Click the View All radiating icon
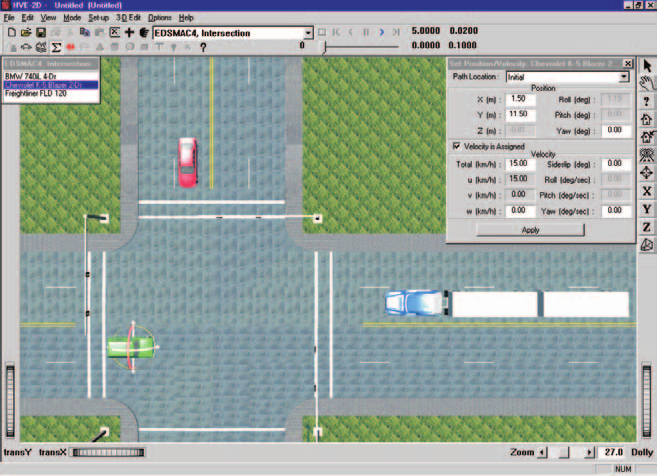Viewport: 657px width, 476px height. click(x=647, y=155)
